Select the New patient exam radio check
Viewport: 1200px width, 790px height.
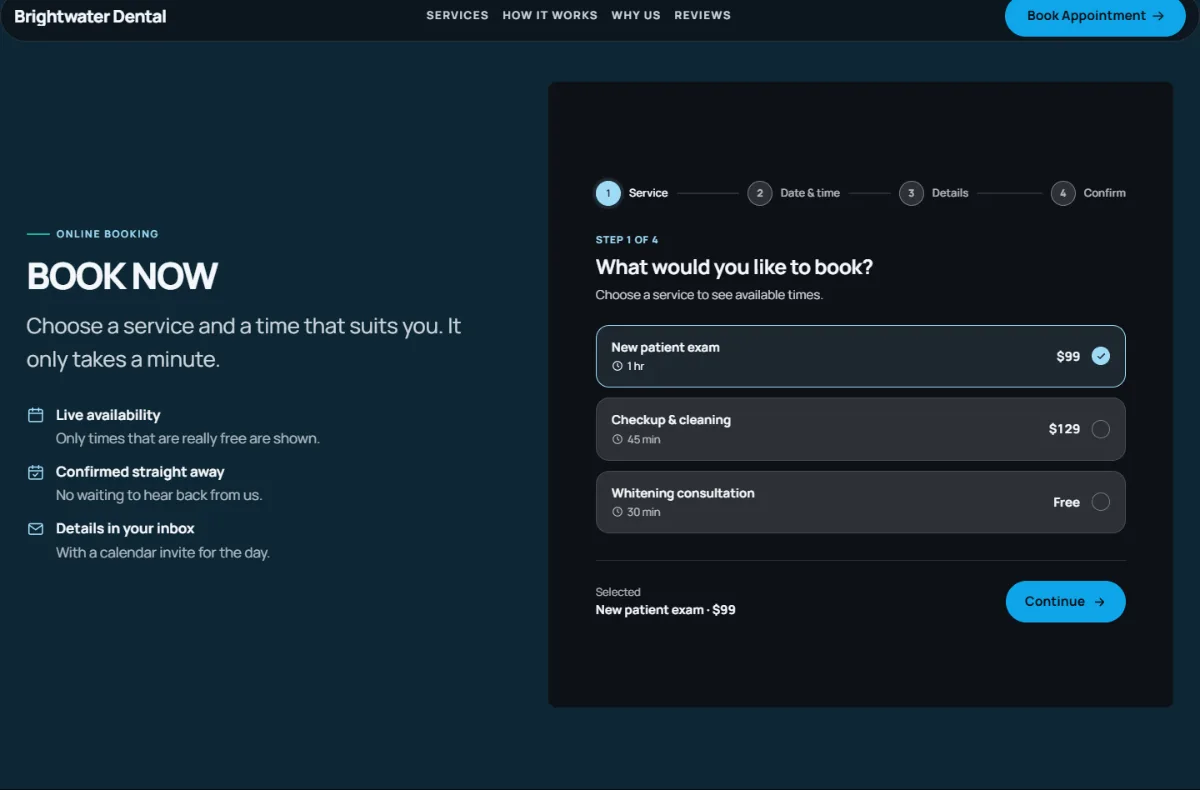coord(1101,356)
